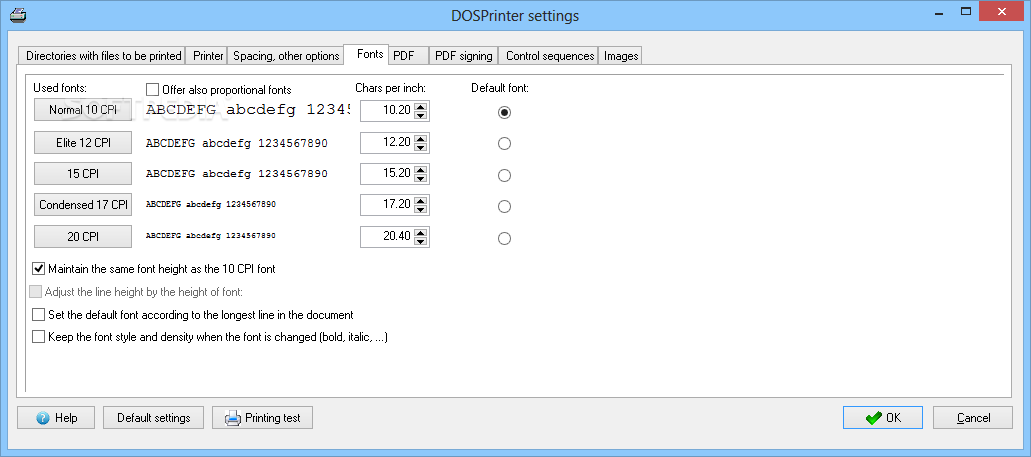Cancel the settings dialog
This screenshot has width=1031, height=457.
(972, 418)
